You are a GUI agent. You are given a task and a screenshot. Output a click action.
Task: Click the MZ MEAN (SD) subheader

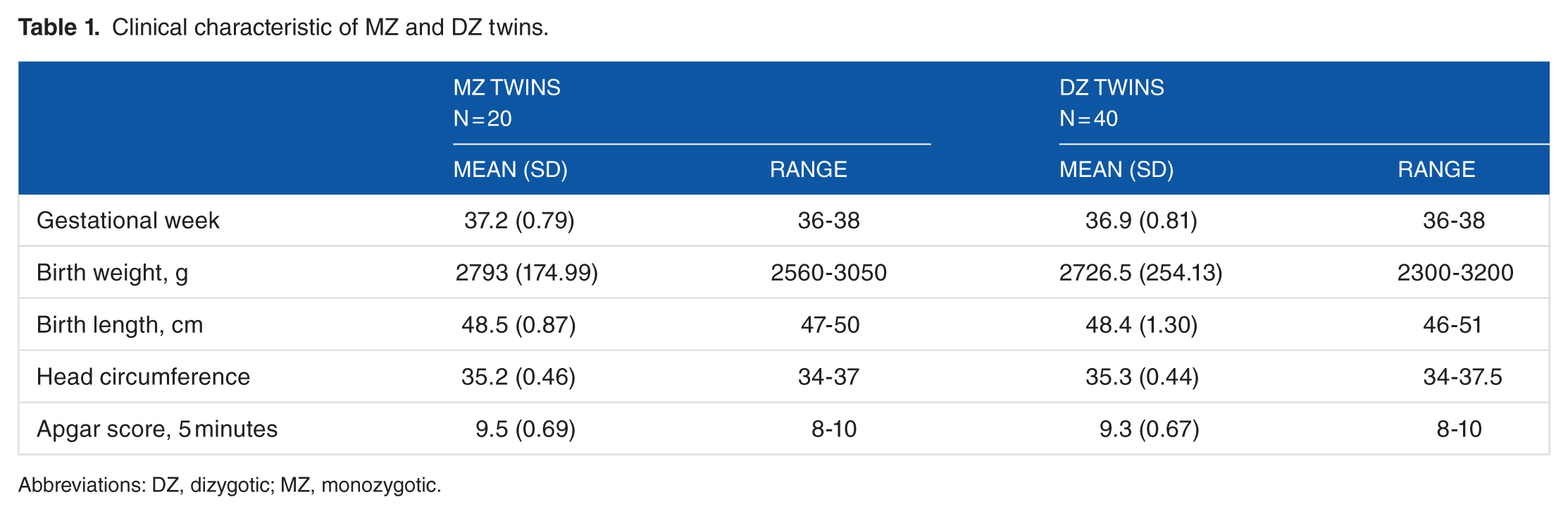click(510, 169)
